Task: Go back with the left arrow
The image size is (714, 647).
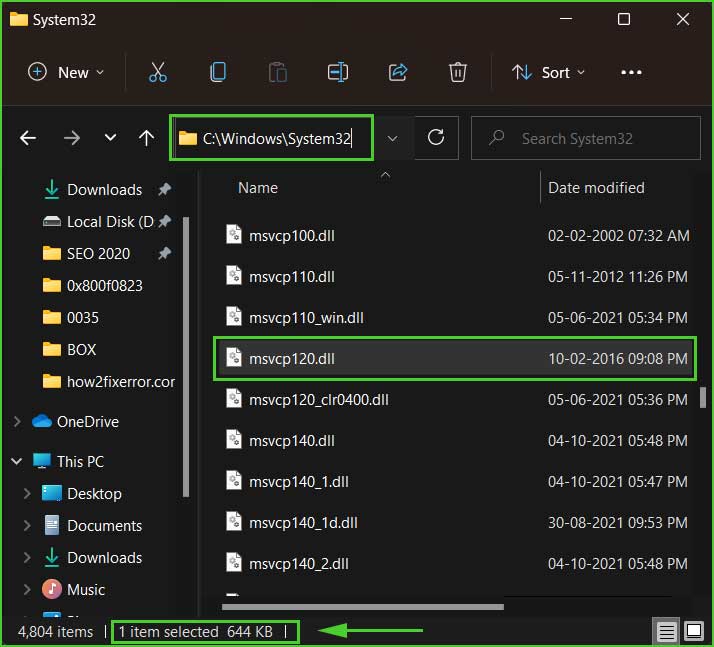Action: pyautogui.click(x=28, y=138)
